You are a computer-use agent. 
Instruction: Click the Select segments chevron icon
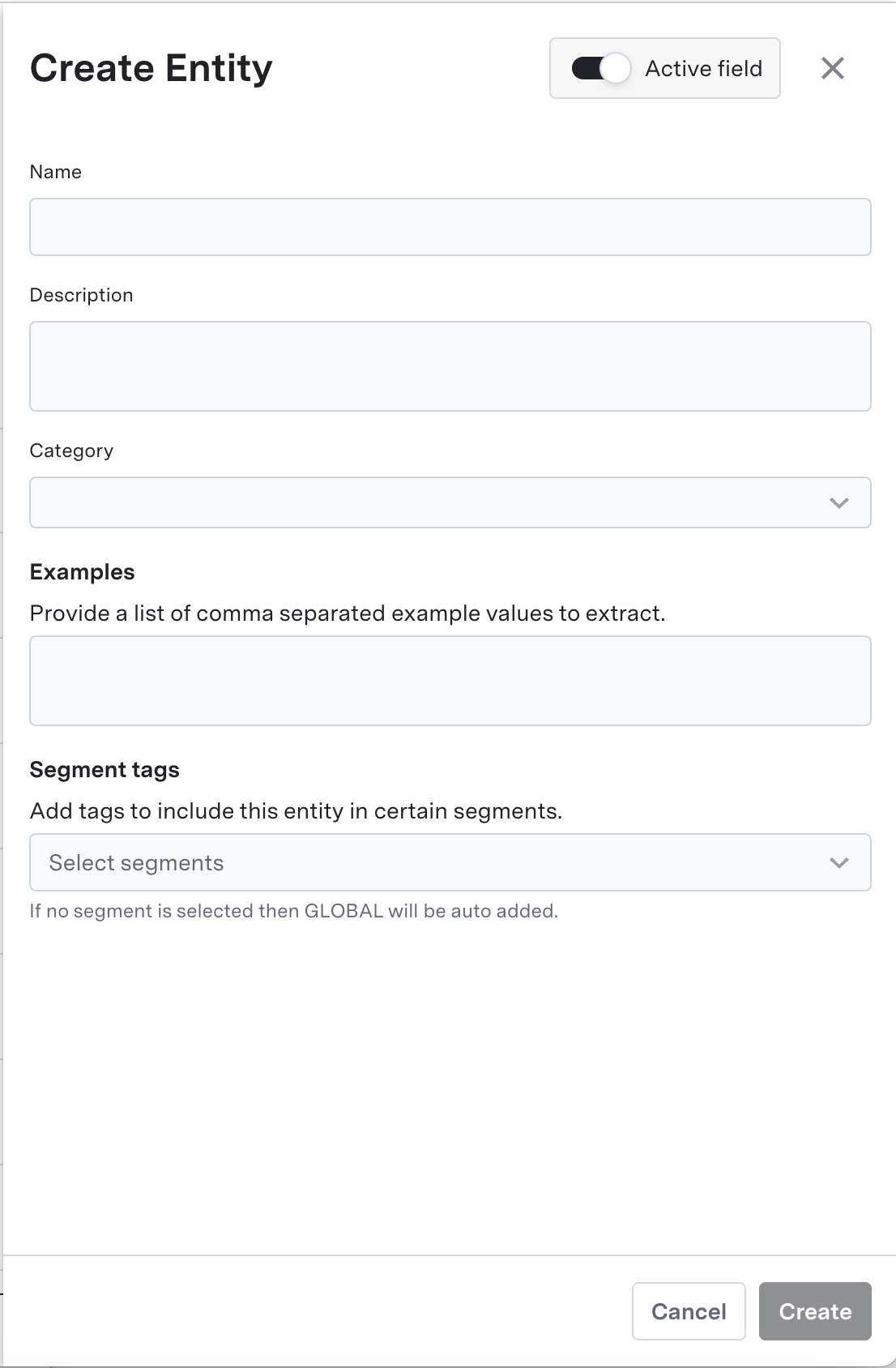pyautogui.click(x=839, y=861)
